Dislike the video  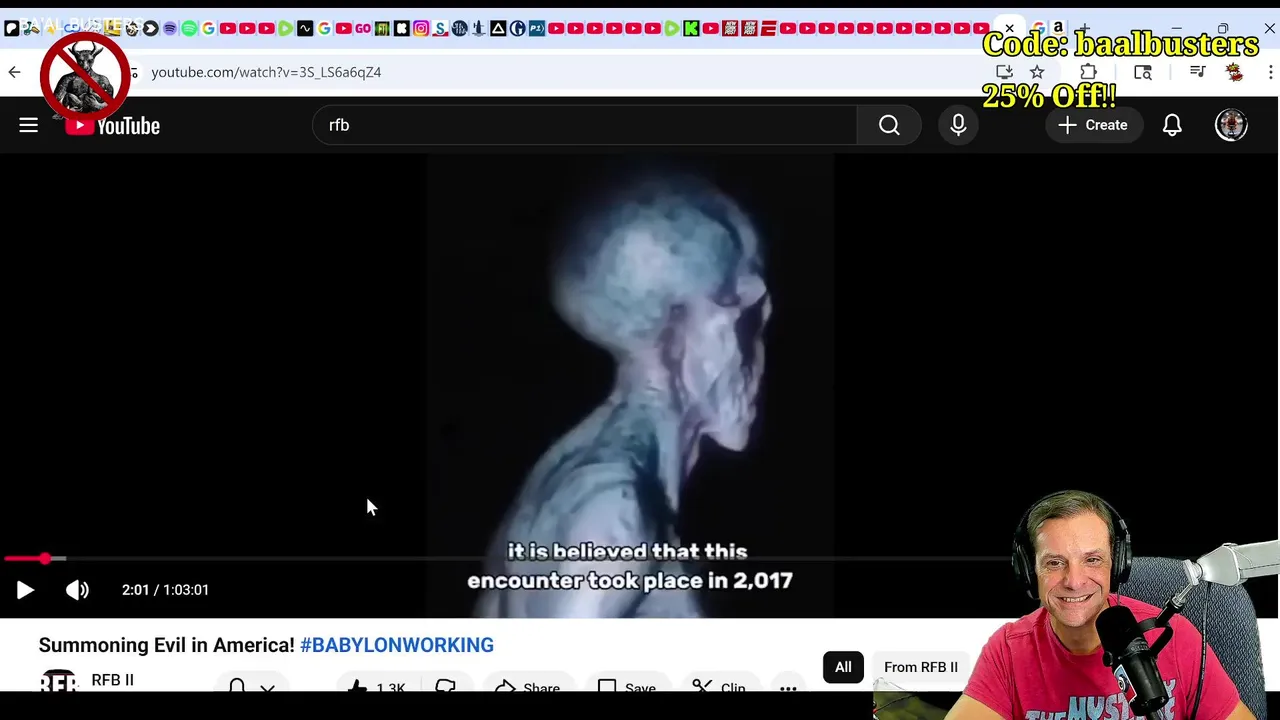click(x=445, y=687)
